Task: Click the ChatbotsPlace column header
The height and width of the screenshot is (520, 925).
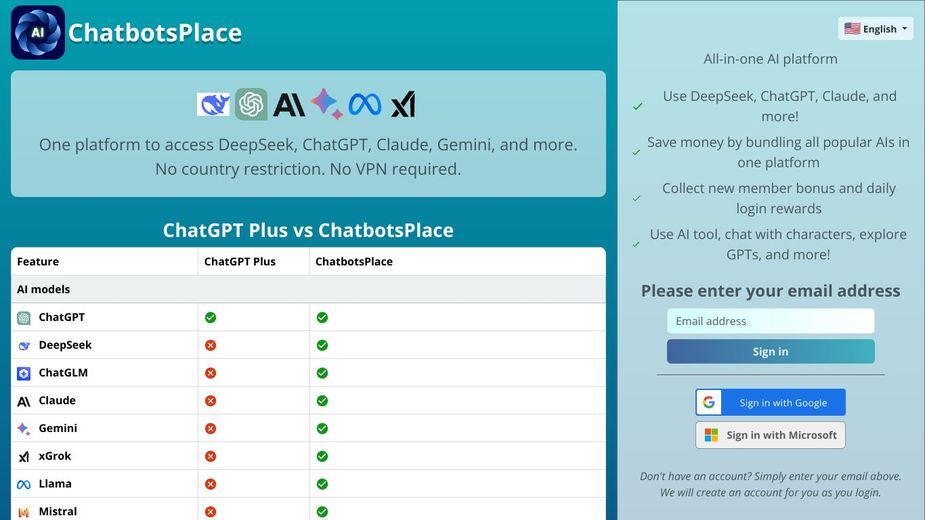Action: 354,261
